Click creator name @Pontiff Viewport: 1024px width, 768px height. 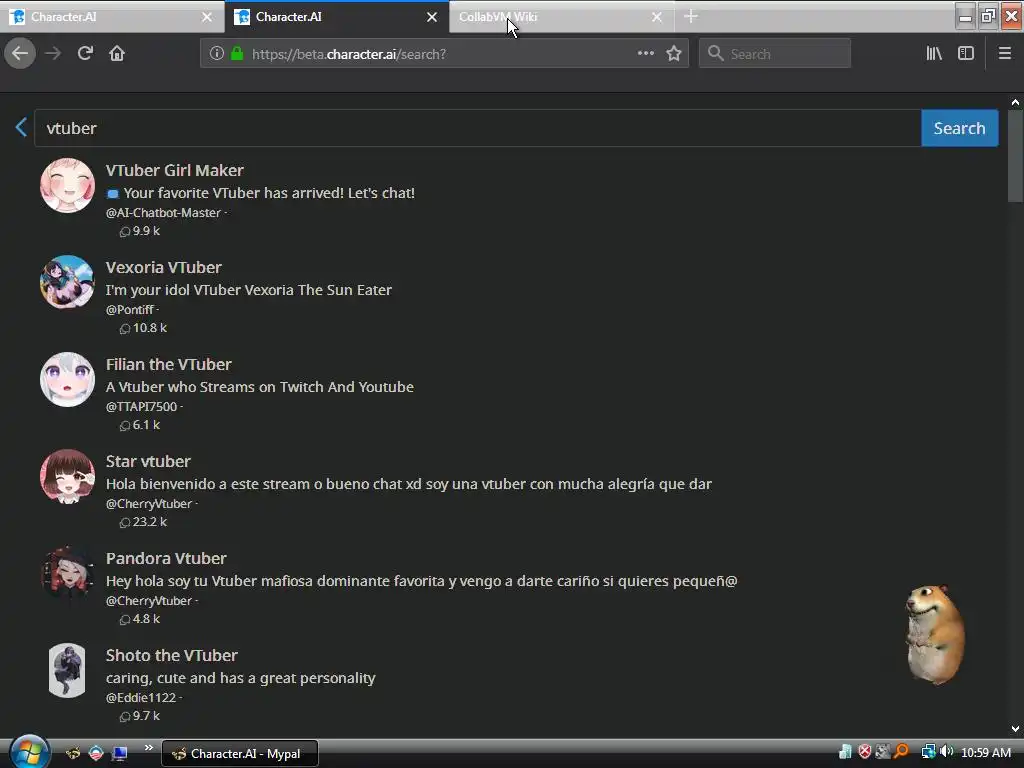click(129, 310)
